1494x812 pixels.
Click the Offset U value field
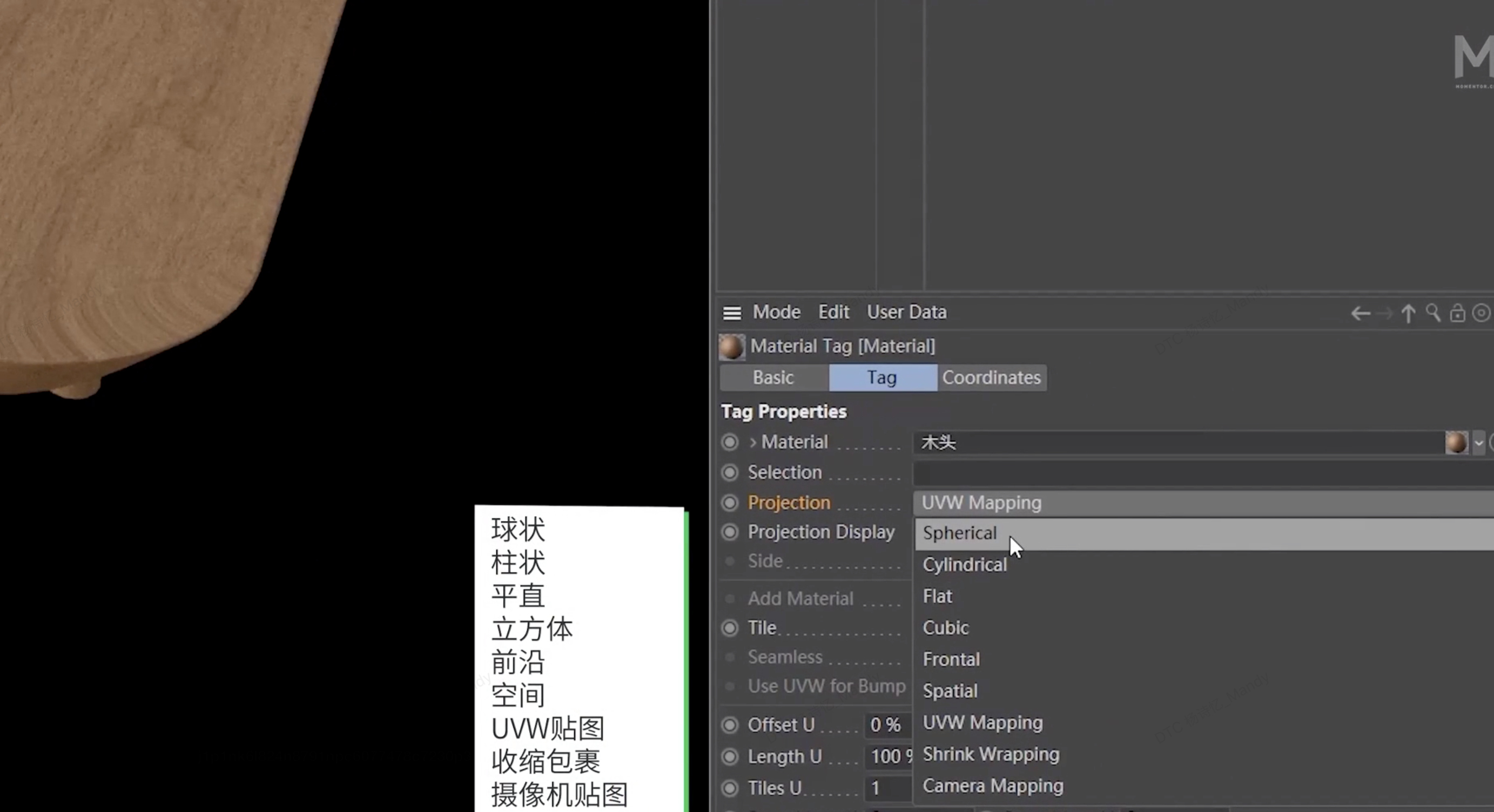tap(889, 725)
